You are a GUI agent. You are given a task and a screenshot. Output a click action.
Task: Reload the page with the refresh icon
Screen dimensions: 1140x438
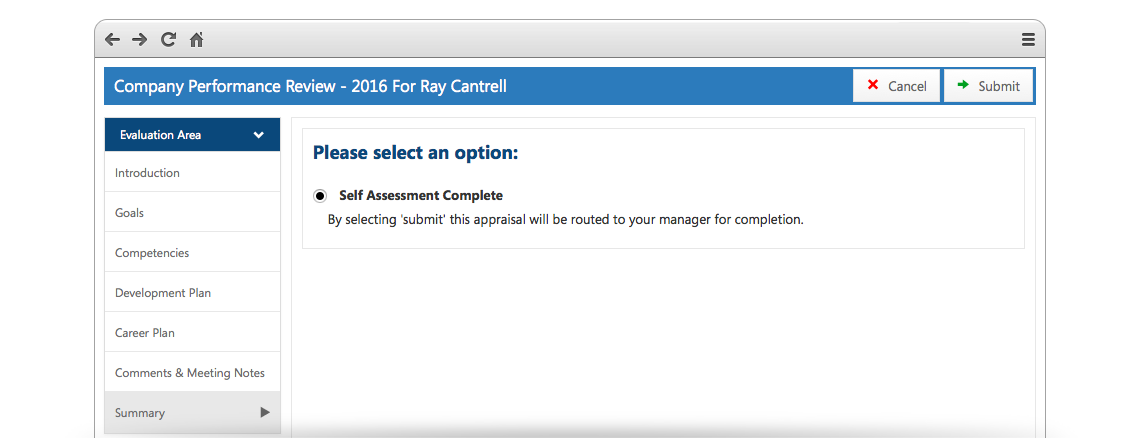[168, 40]
